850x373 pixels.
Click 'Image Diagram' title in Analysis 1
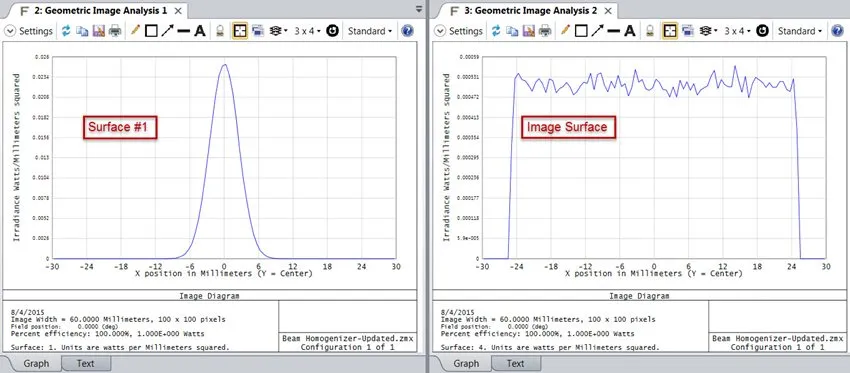pos(209,296)
